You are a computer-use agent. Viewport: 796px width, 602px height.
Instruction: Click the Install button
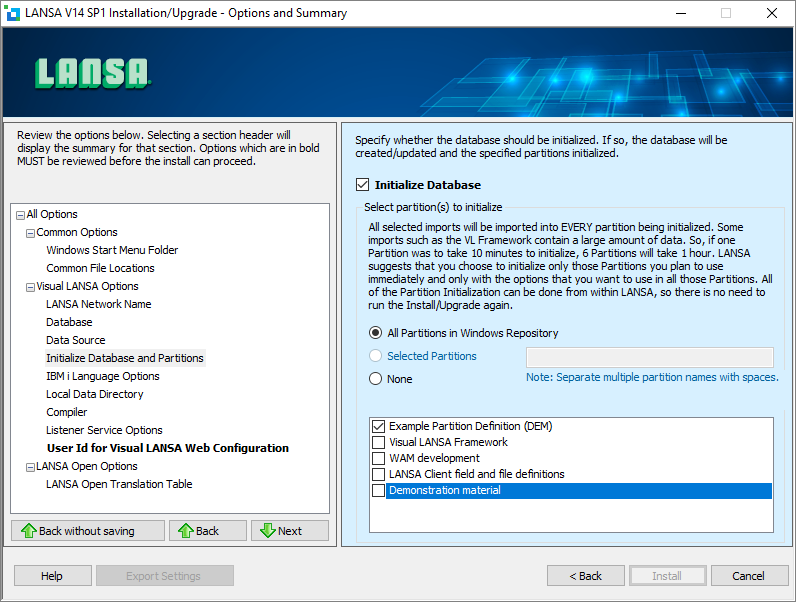[x=668, y=576]
